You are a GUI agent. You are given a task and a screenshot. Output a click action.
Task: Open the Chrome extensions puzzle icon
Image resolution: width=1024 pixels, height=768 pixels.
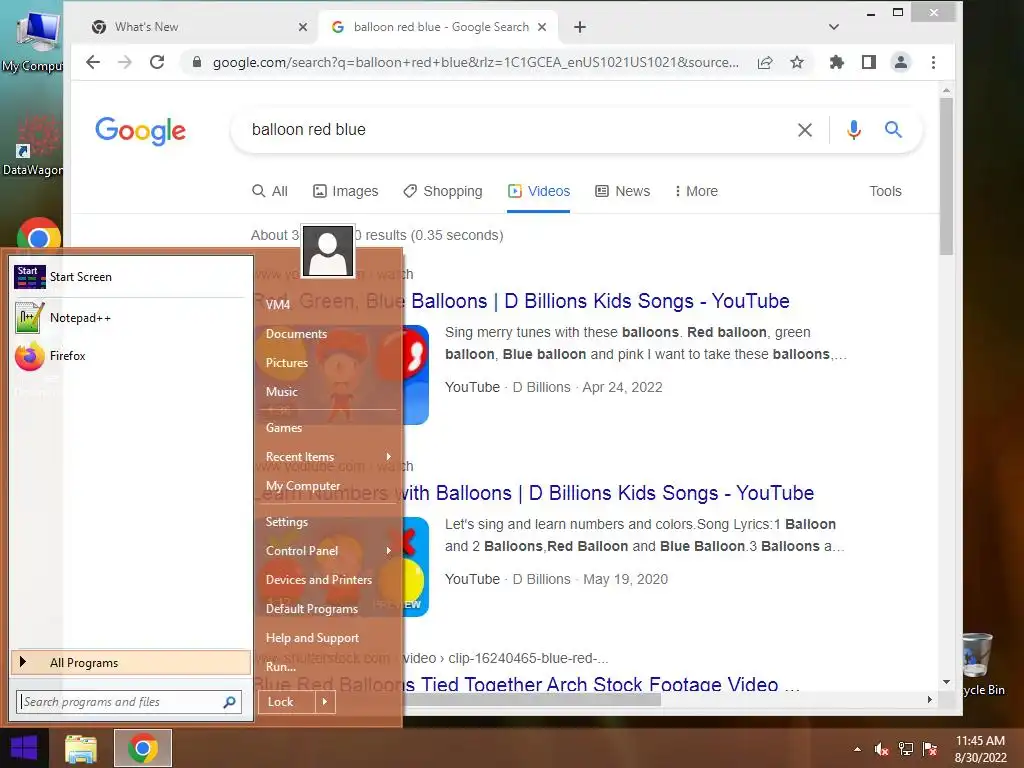(x=837, y=63)
